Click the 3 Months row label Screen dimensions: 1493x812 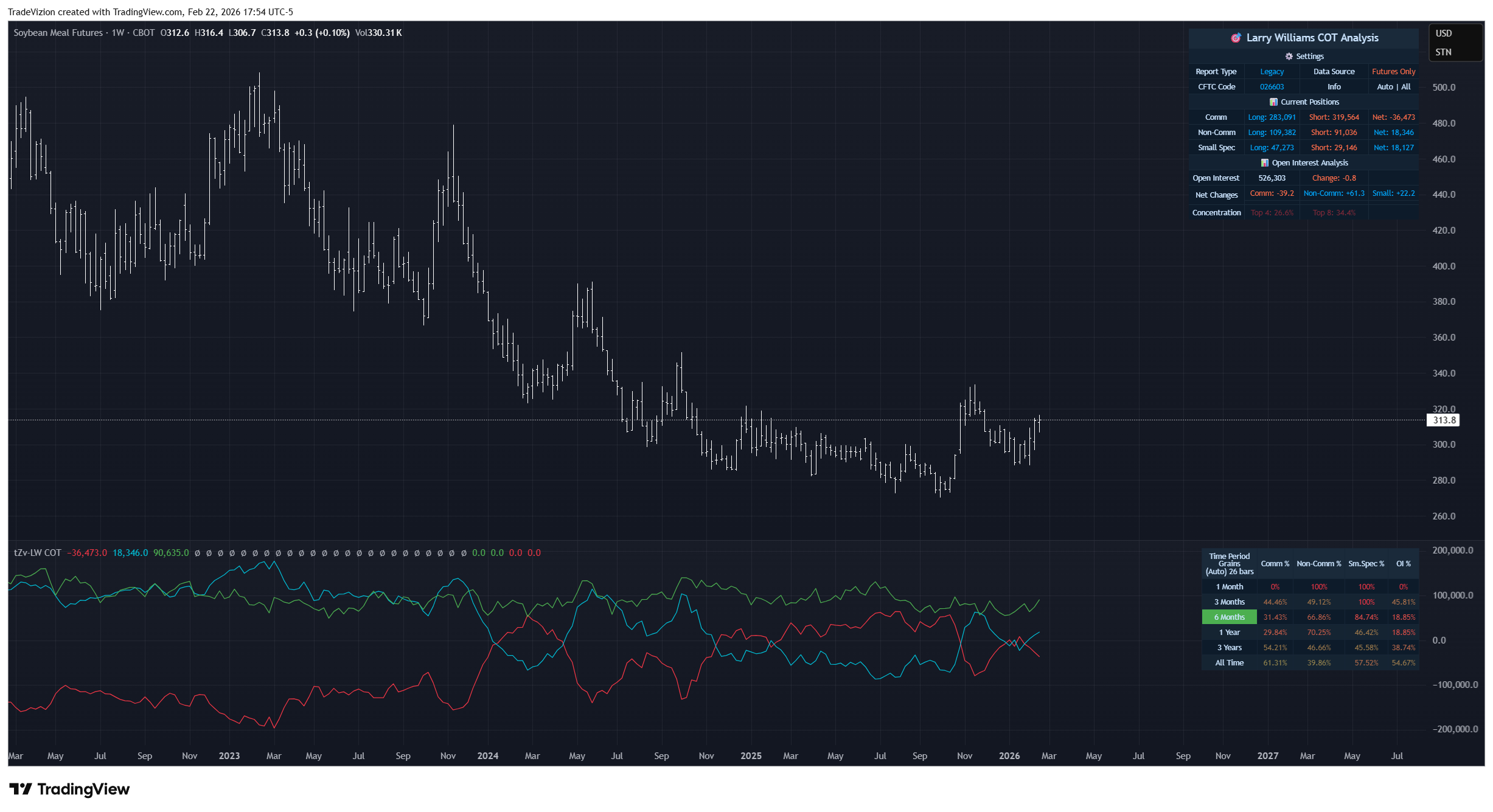[x=1229, y=602]
